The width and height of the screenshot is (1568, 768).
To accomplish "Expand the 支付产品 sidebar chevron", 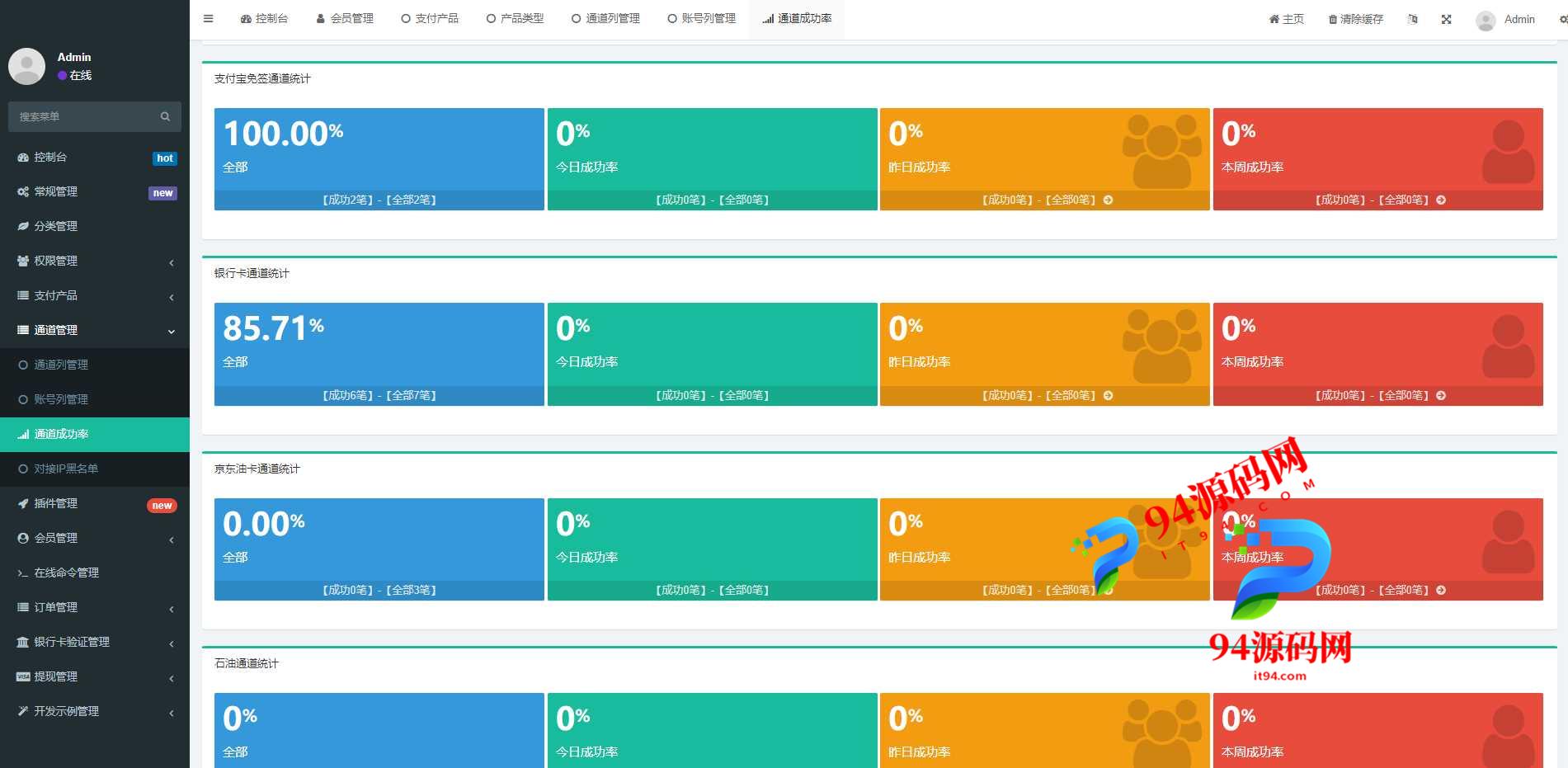I will click(172, 297).
